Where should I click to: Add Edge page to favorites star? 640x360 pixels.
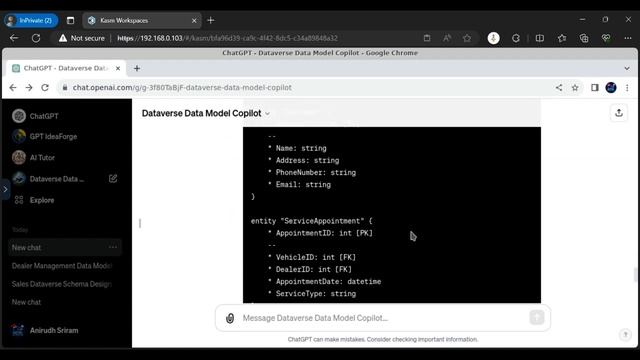tap(467, 38)
